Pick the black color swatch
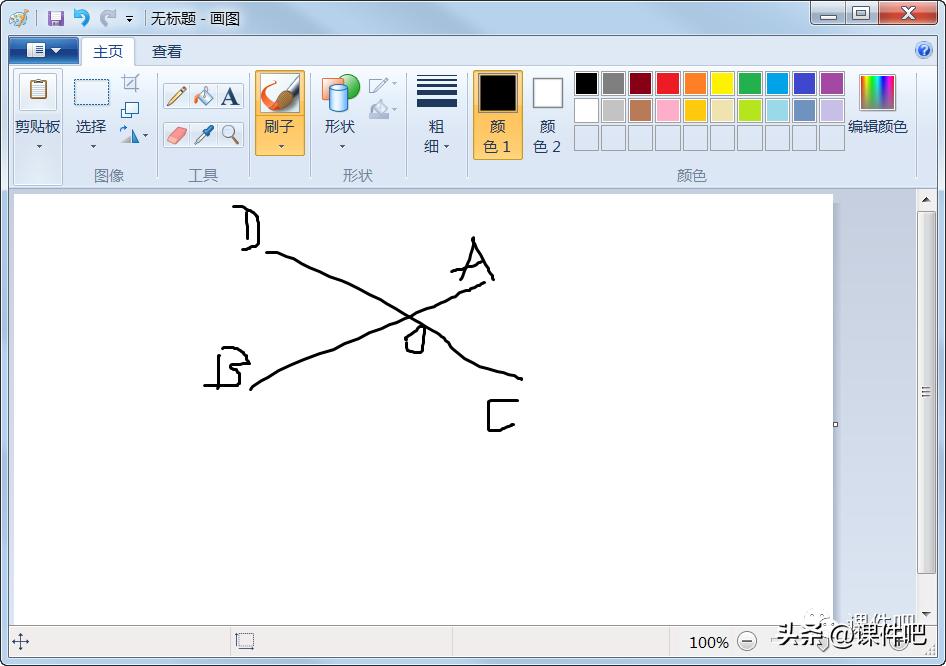946x666 pixels. (x=586, y=83)
